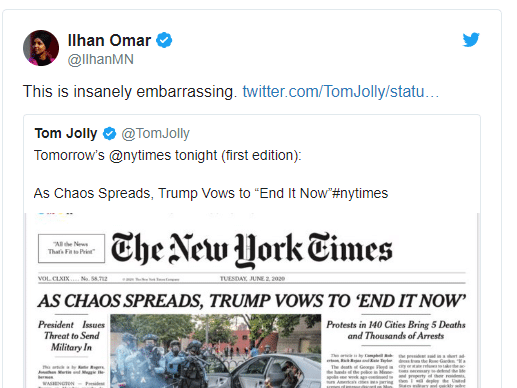
Task: Open Ilhan Omar's display name link
Action: (109, 40)
